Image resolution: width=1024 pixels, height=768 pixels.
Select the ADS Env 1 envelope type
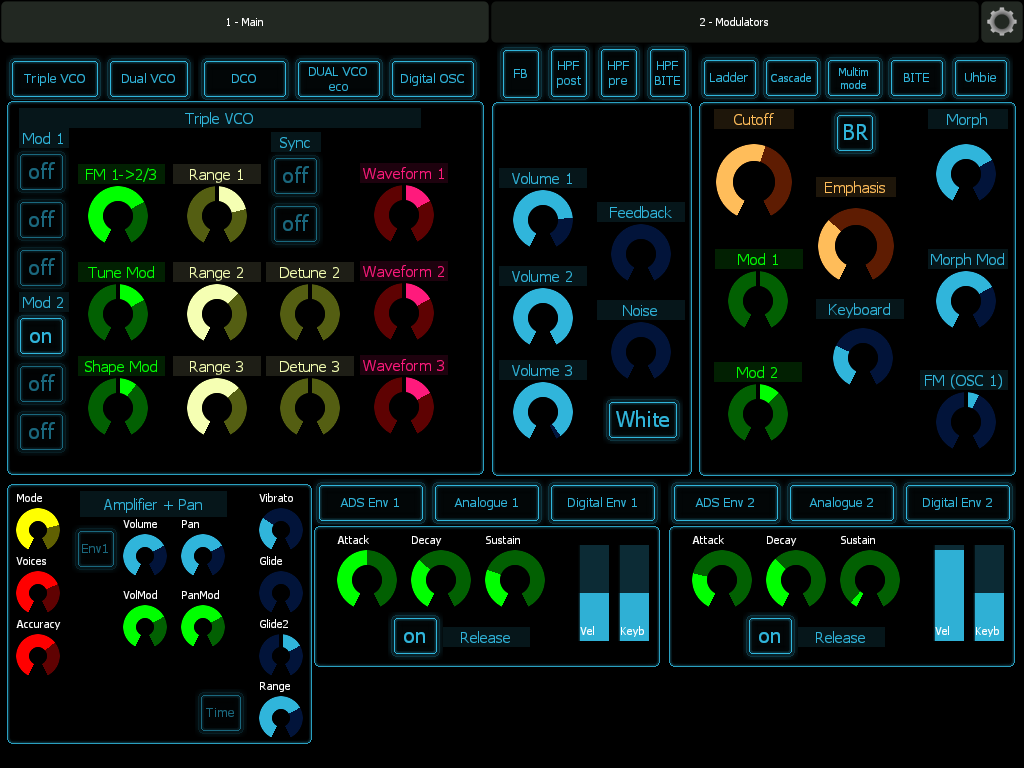(x=370, y=503)
